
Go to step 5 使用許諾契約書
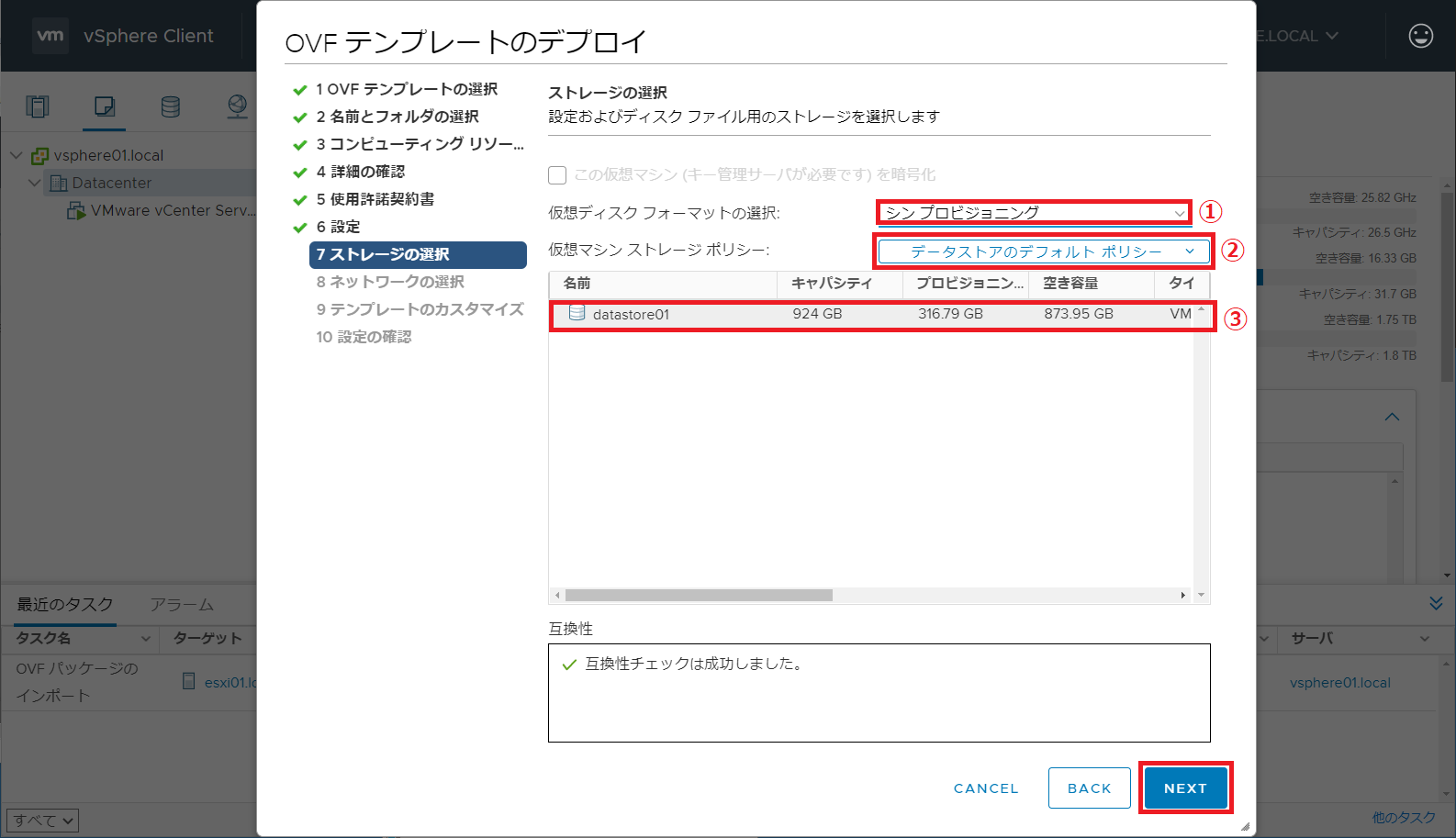coord(375,199)
